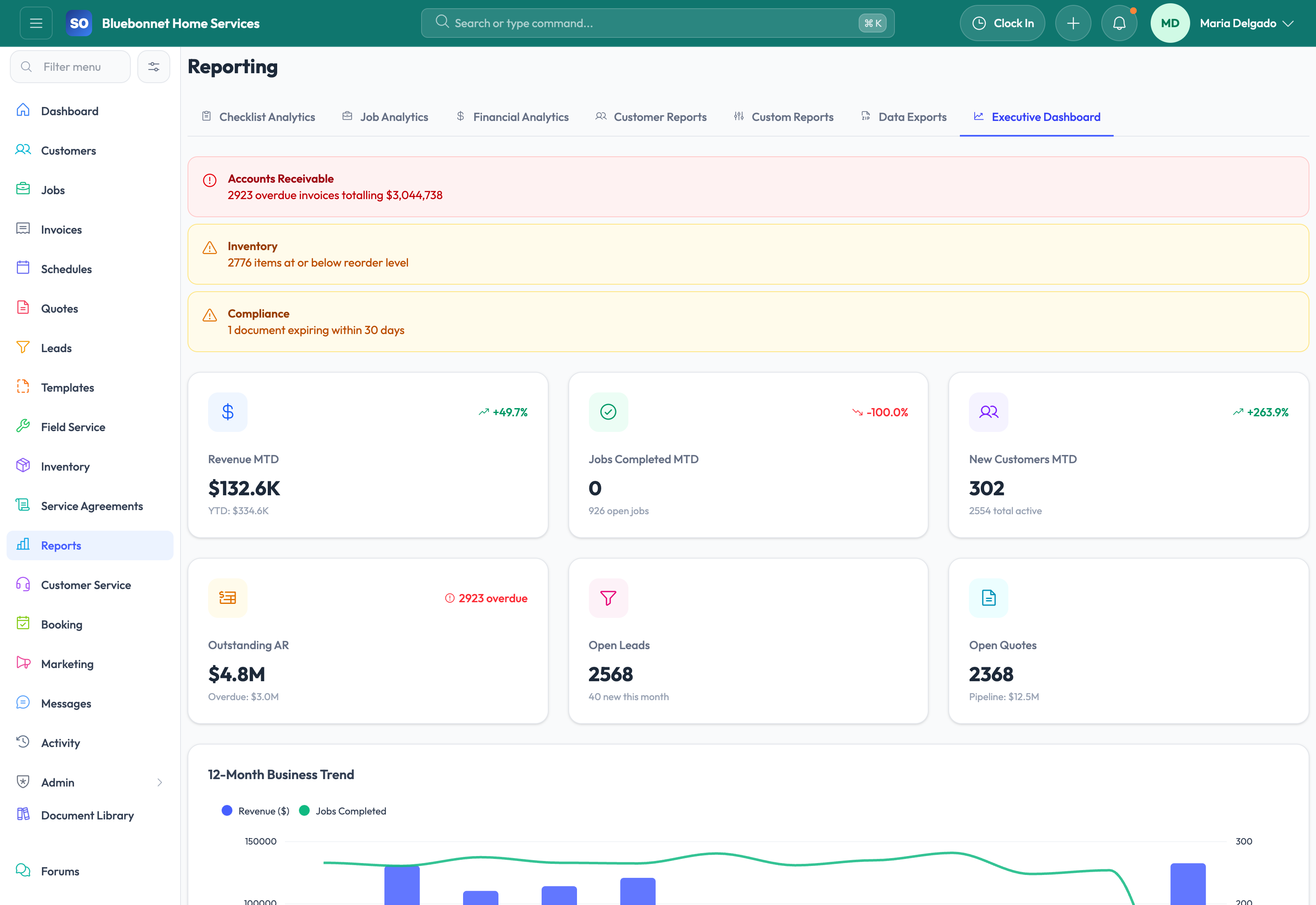The image size is (1316, 905).
Task: Click the '12-Month Business Trend' heading
Action: pos(281,775)
